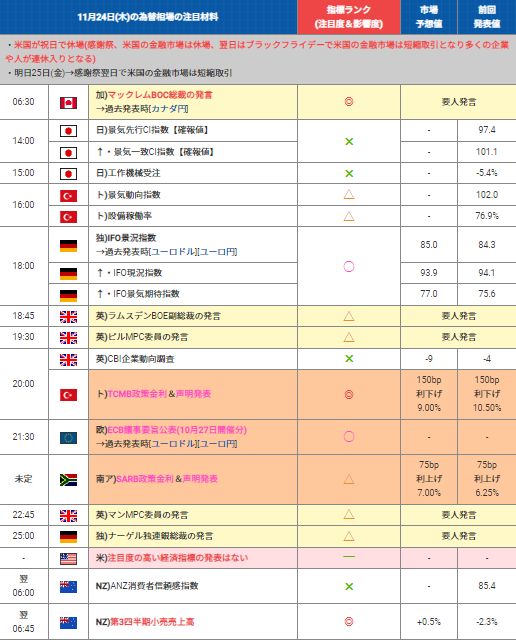
Task: Click the 市場予想値 column header
Action: point(429,17)
